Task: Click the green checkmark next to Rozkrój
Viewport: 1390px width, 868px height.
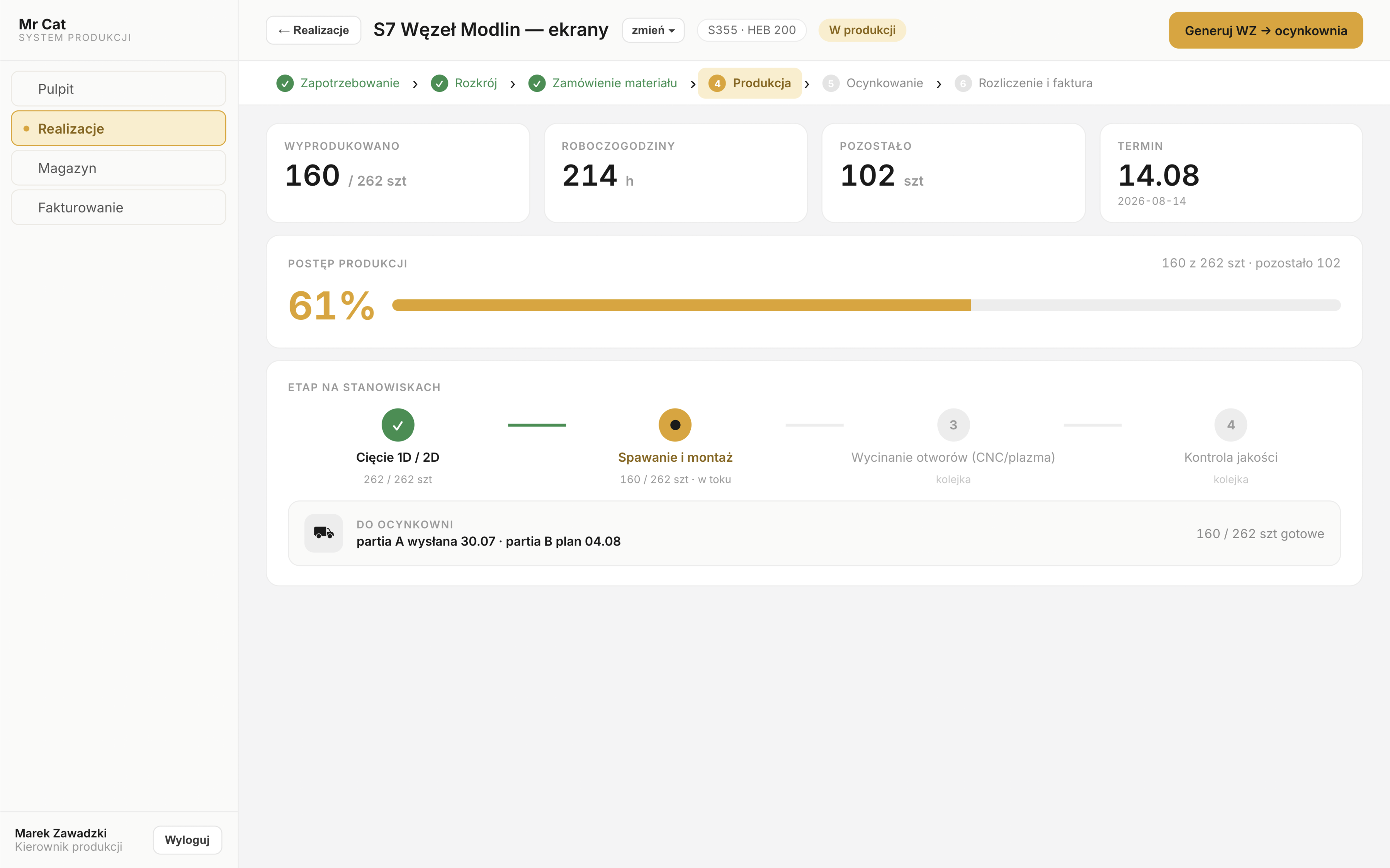Action: tap(439, 84)
